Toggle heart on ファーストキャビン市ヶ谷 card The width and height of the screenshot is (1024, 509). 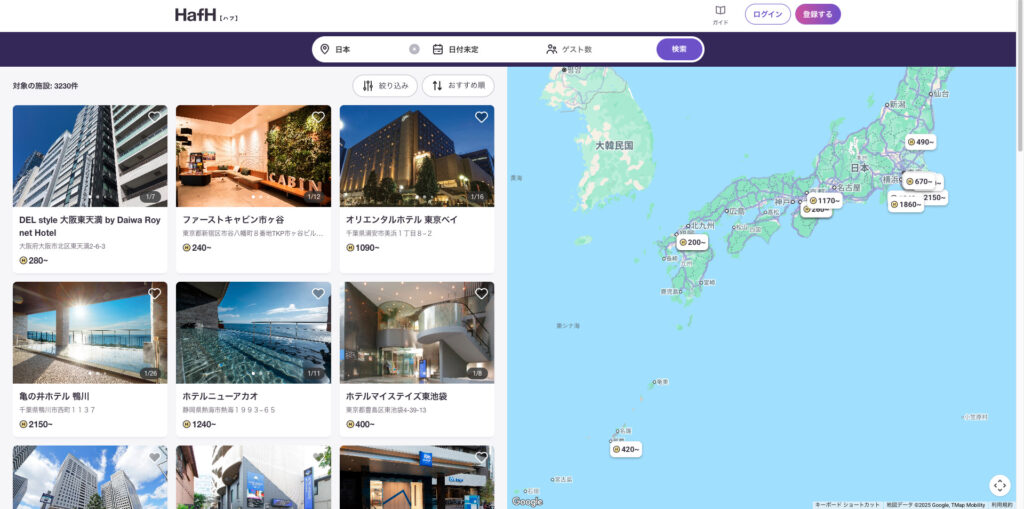click(x=318, y=117)
